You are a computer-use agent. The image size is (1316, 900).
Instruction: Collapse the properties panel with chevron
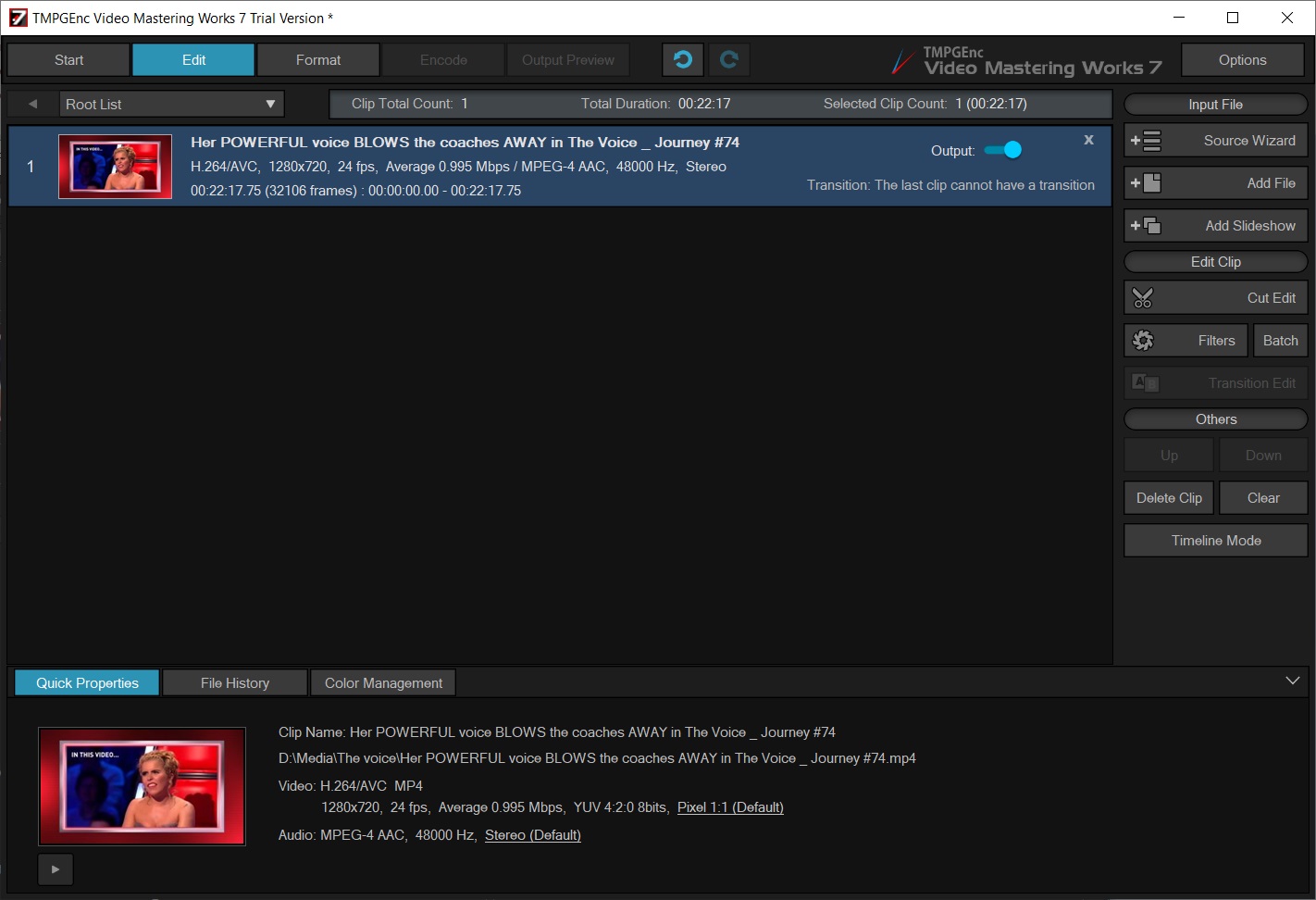click(1292, 681)
